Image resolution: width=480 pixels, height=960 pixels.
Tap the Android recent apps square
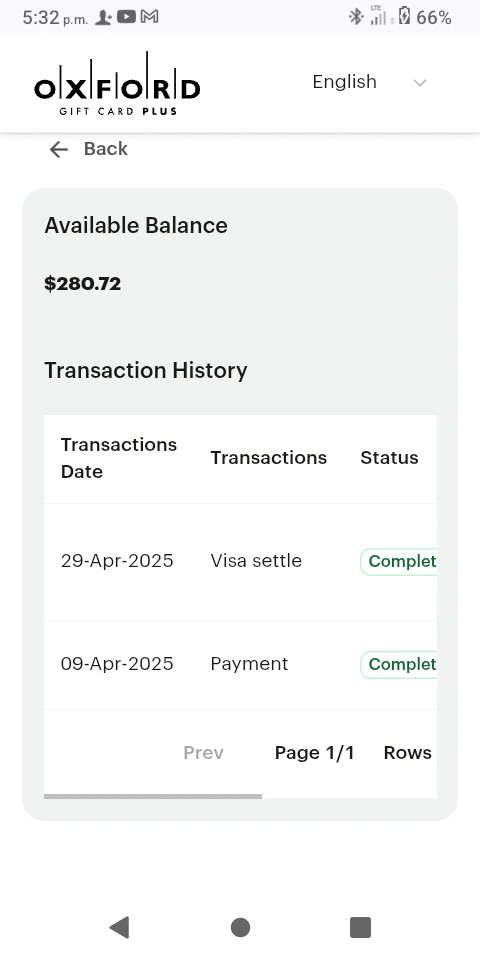[361, 927]
